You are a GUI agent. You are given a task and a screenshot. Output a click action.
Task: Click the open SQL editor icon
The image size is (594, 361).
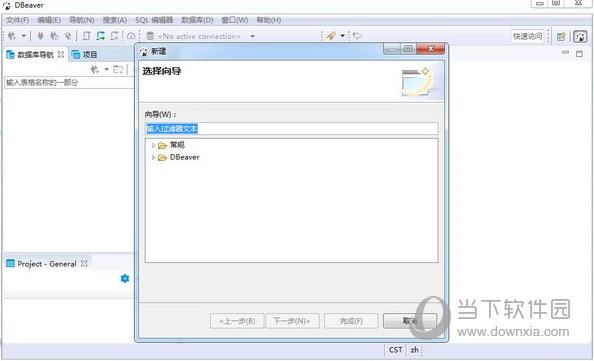click(86, 36)
